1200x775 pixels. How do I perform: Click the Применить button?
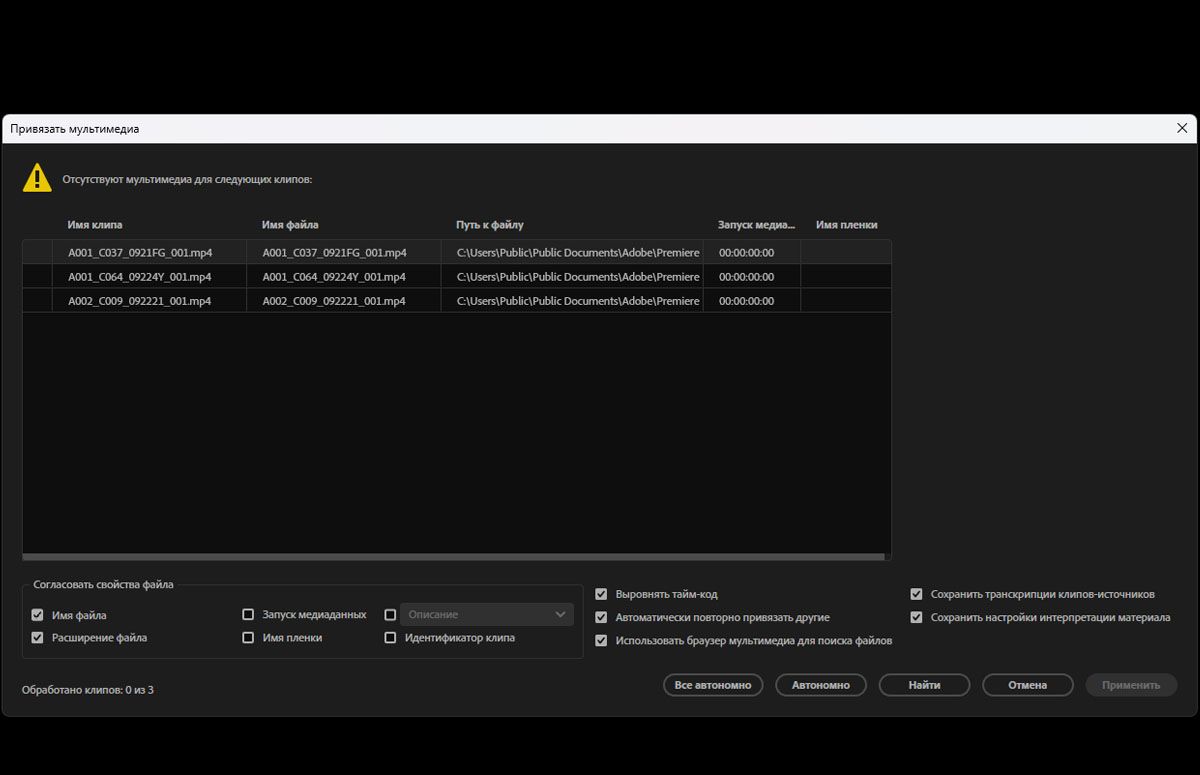pyautogui.click(x=1131, y=685)
